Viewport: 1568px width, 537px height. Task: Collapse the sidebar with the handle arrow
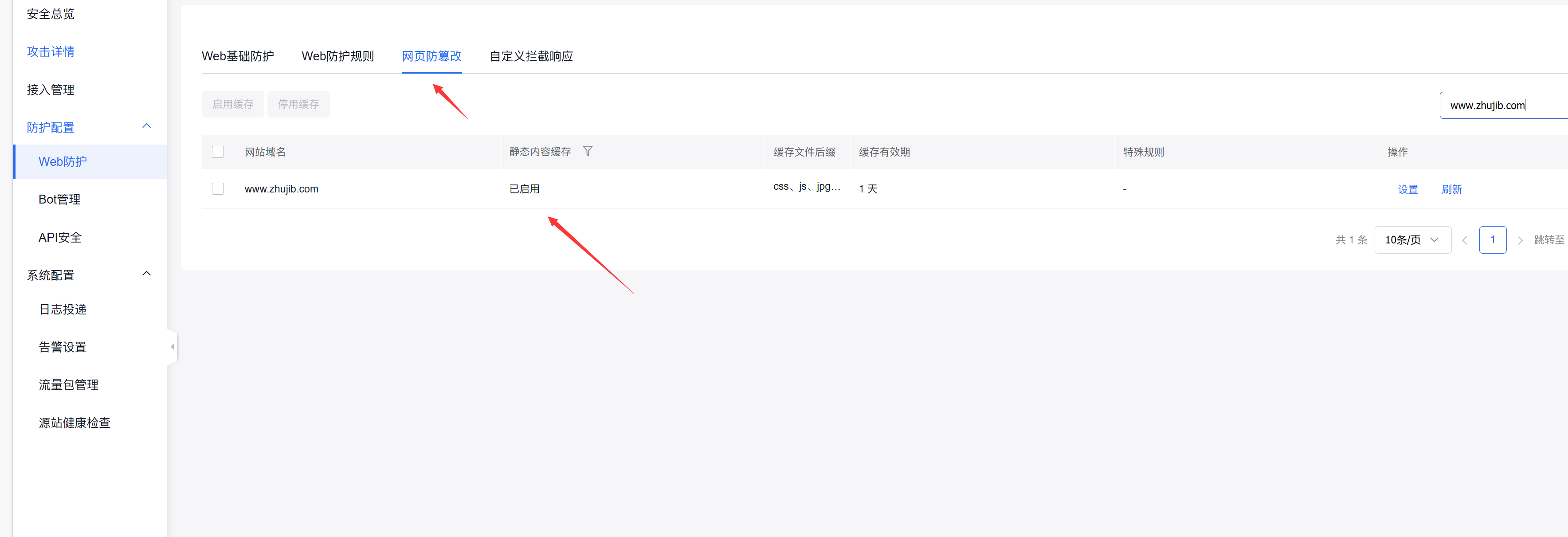[172, 346]
